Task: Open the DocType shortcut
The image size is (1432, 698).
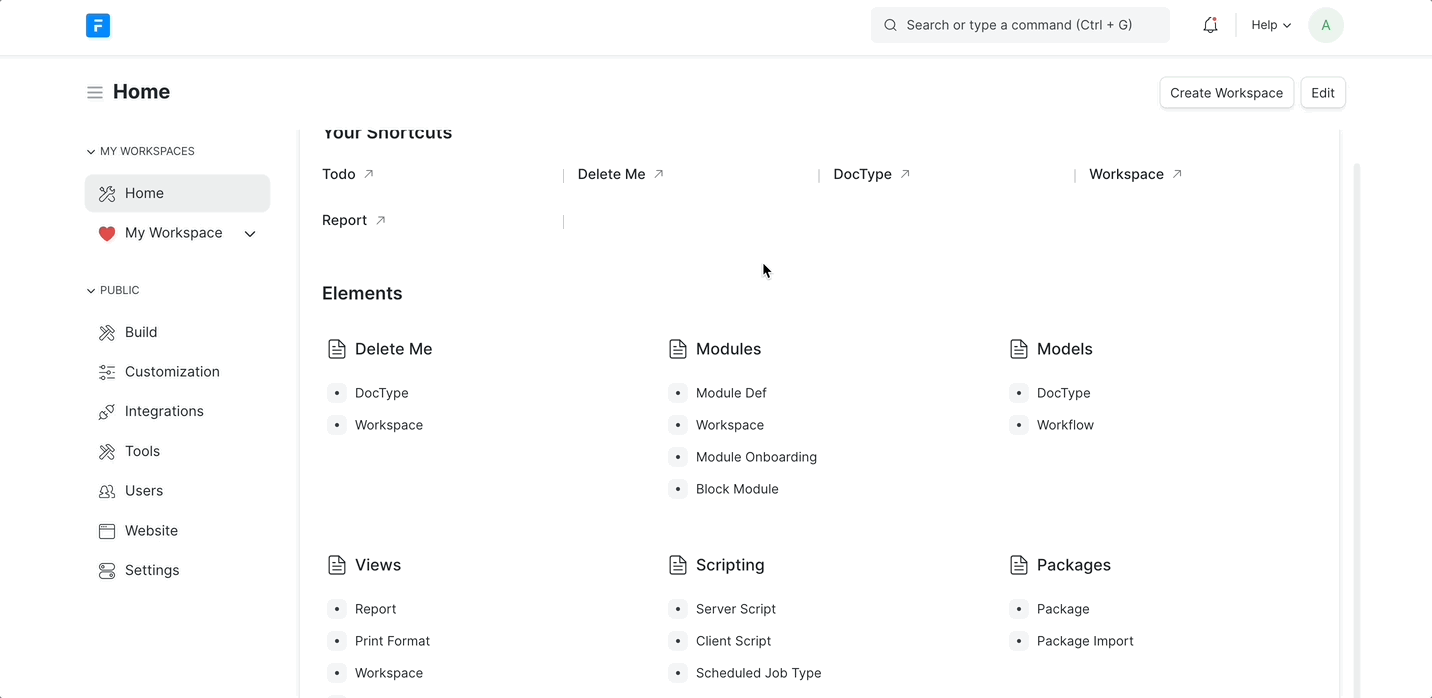Action: pyautogui.click(x=862, y=174)
